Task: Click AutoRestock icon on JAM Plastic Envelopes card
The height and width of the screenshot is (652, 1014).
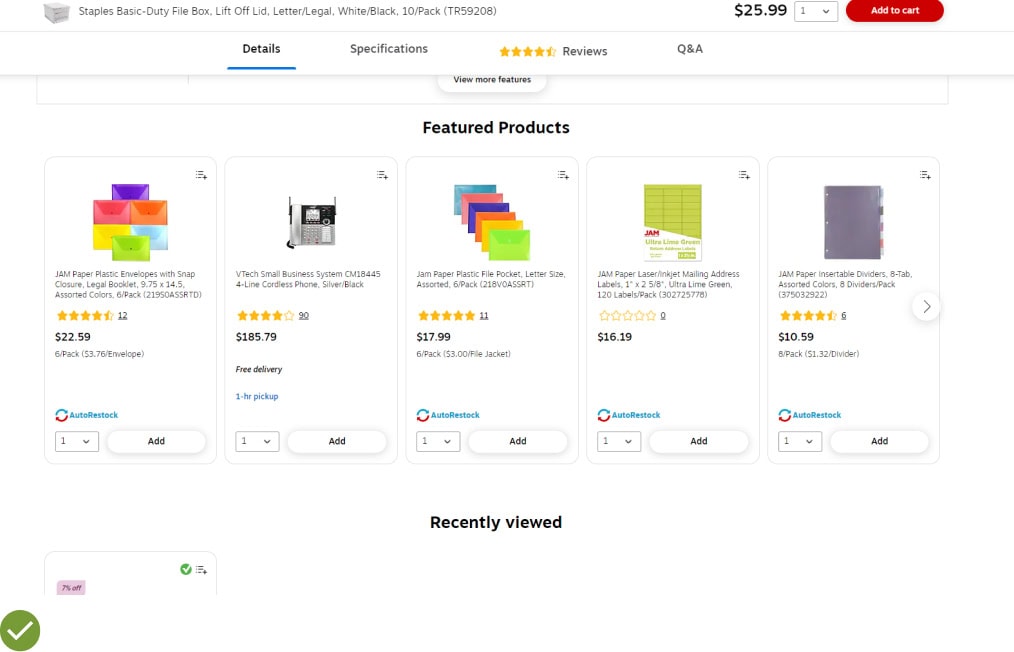Action: click(62, 415)
